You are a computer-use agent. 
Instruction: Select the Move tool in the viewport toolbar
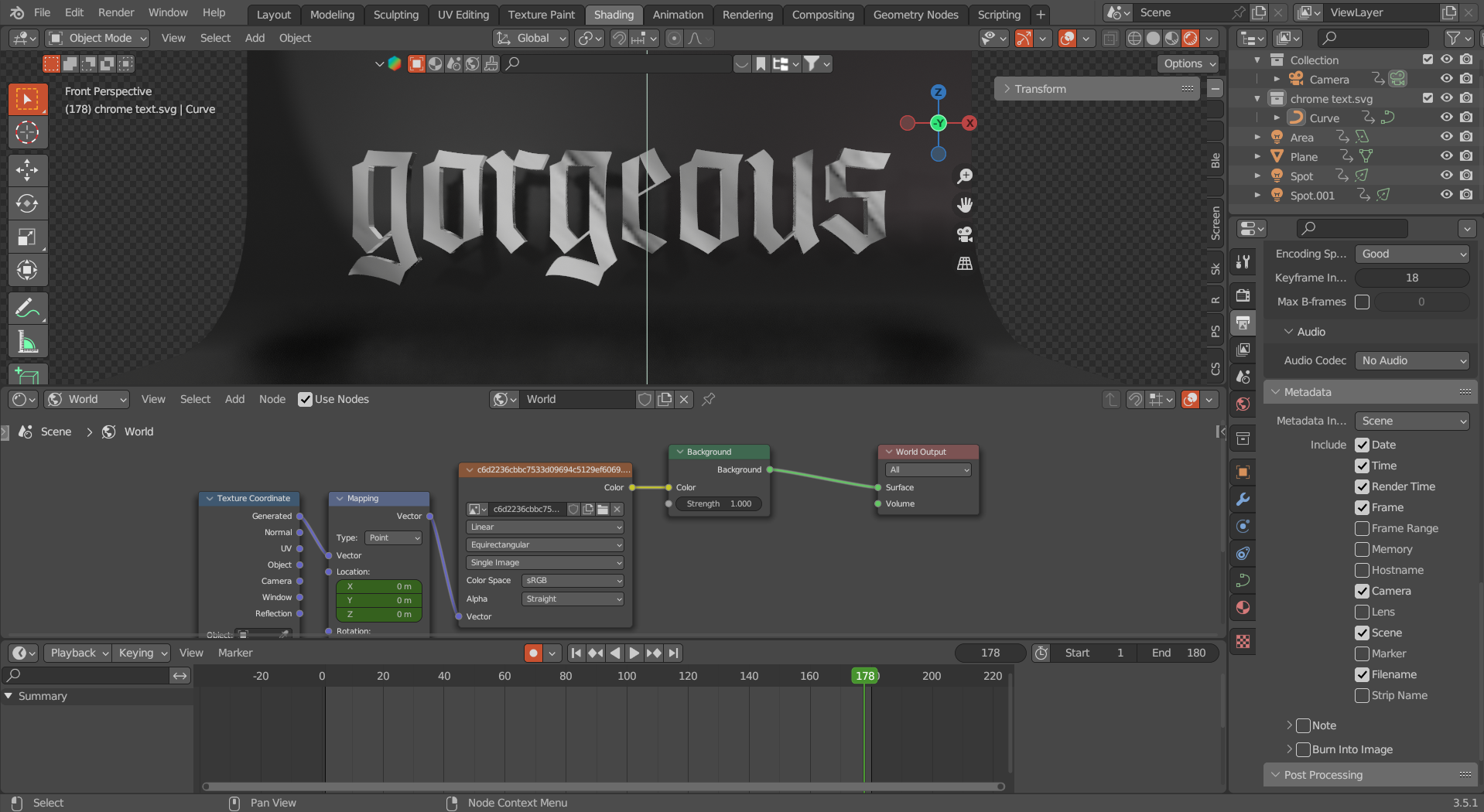pos(27,170)
